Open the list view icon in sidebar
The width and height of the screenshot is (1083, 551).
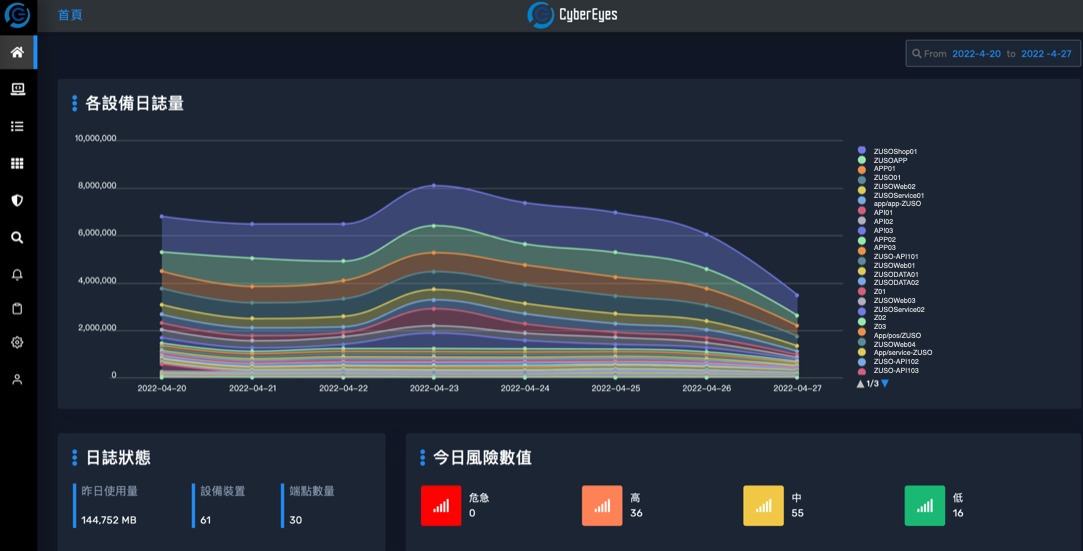(x=17, y=126)
